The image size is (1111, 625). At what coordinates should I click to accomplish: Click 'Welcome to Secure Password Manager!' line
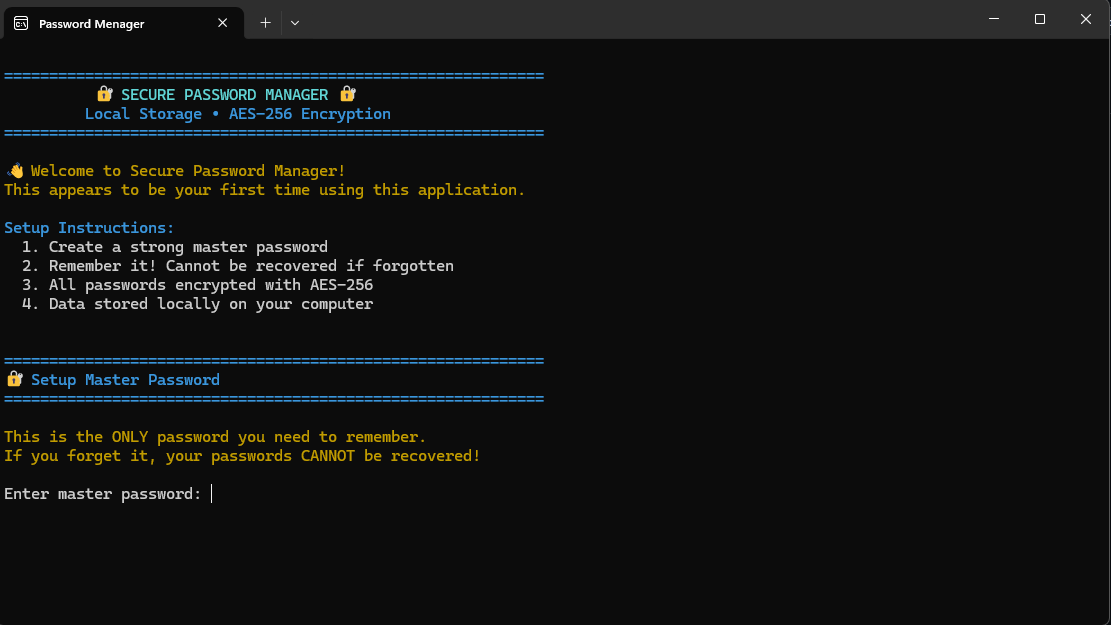(x=188, y=171)
